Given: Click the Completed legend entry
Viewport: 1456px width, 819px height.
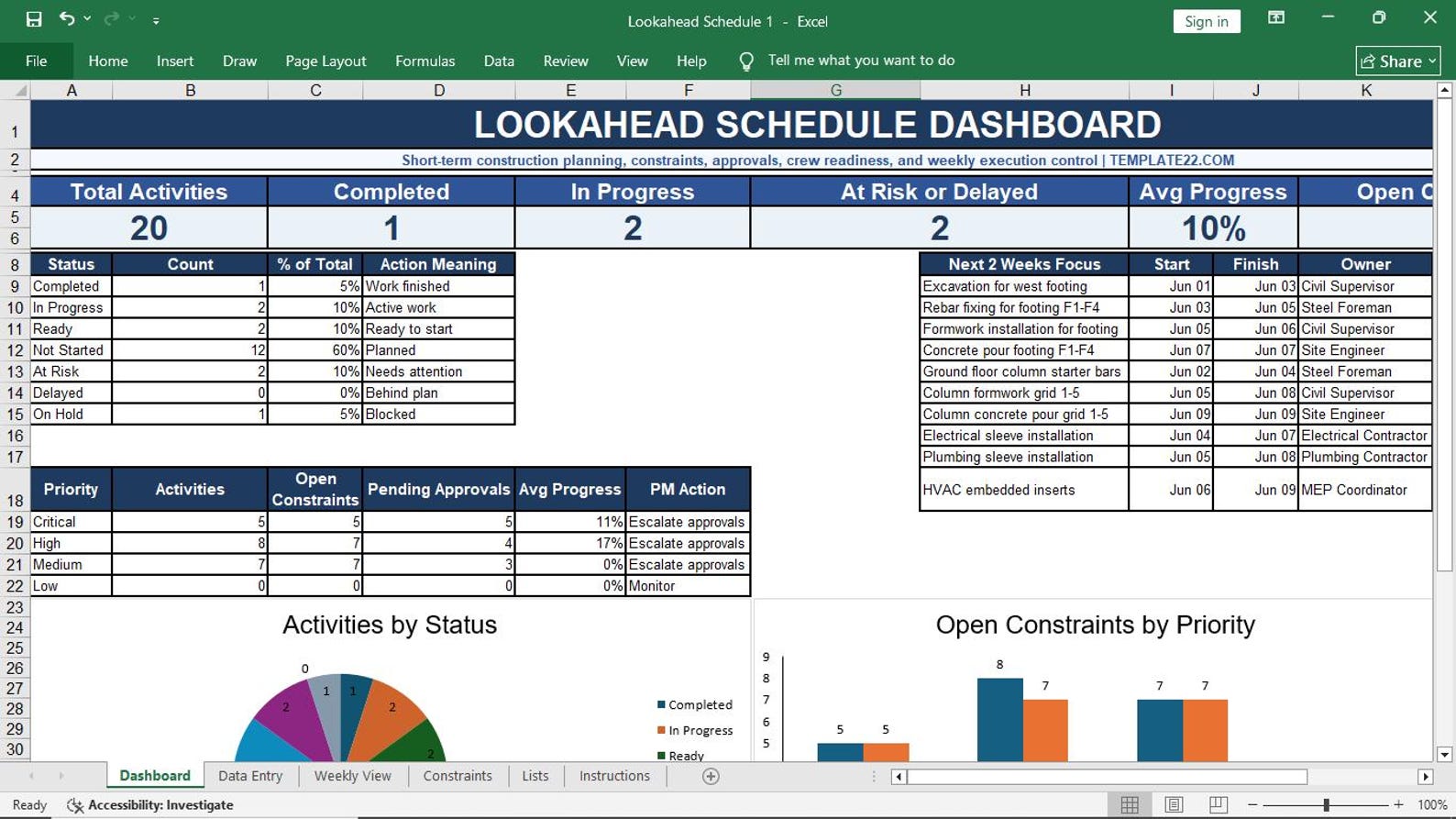Looking at the screenshot, I should [695, 704].
